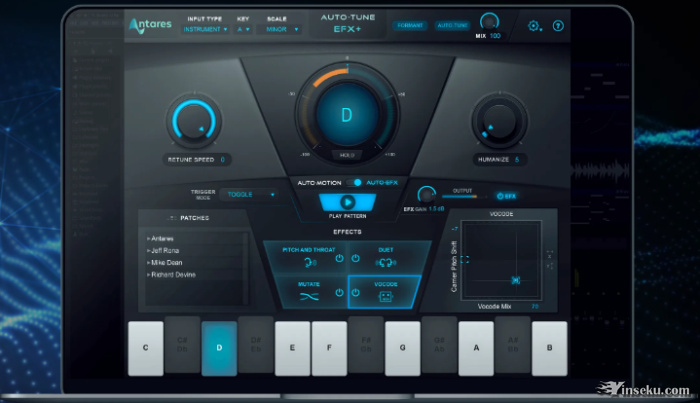Toggle power for Mutate effect
This screenshot has height=403, width=700.
[340, 293]
